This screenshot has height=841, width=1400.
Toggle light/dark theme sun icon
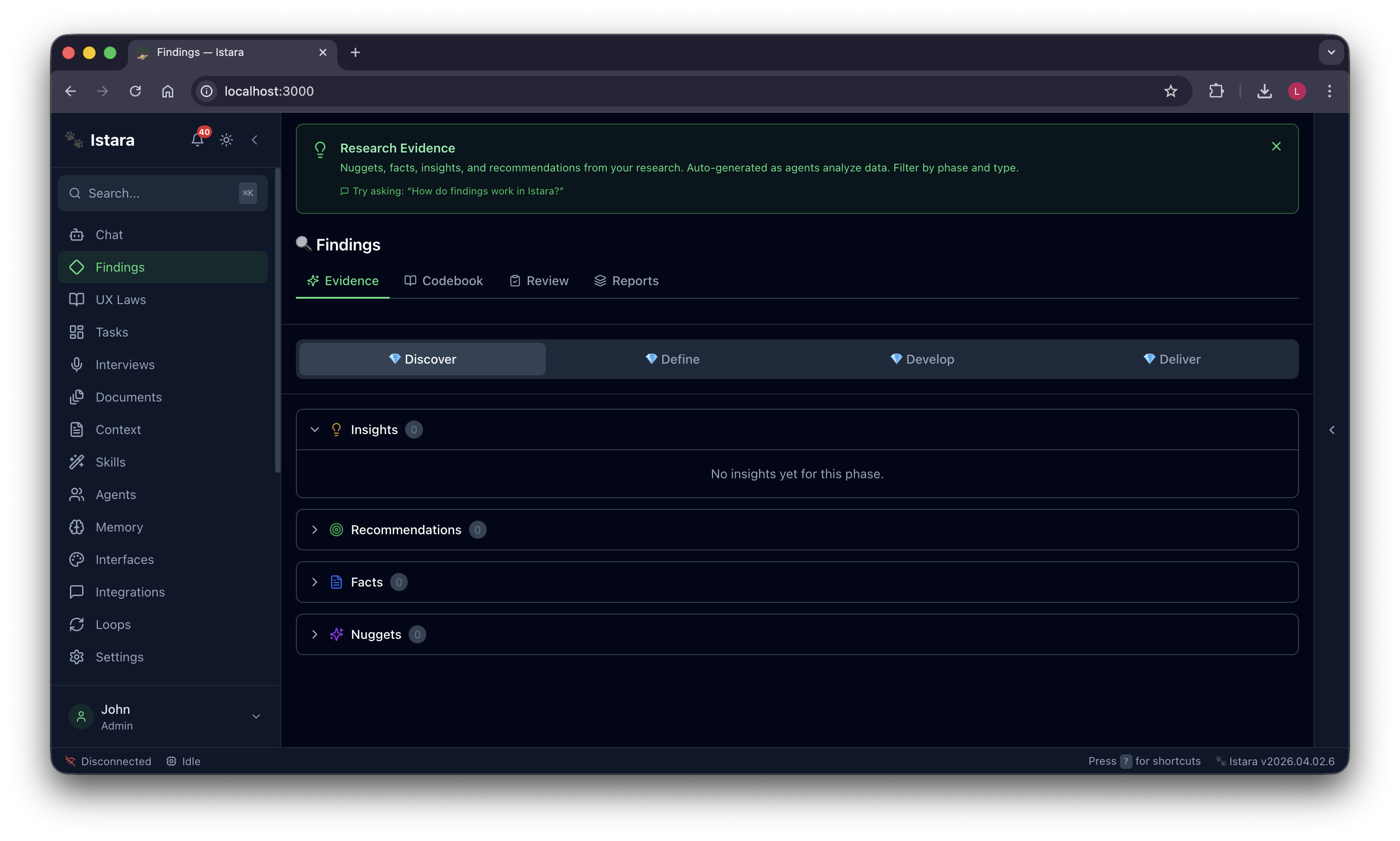coord(226,140)
